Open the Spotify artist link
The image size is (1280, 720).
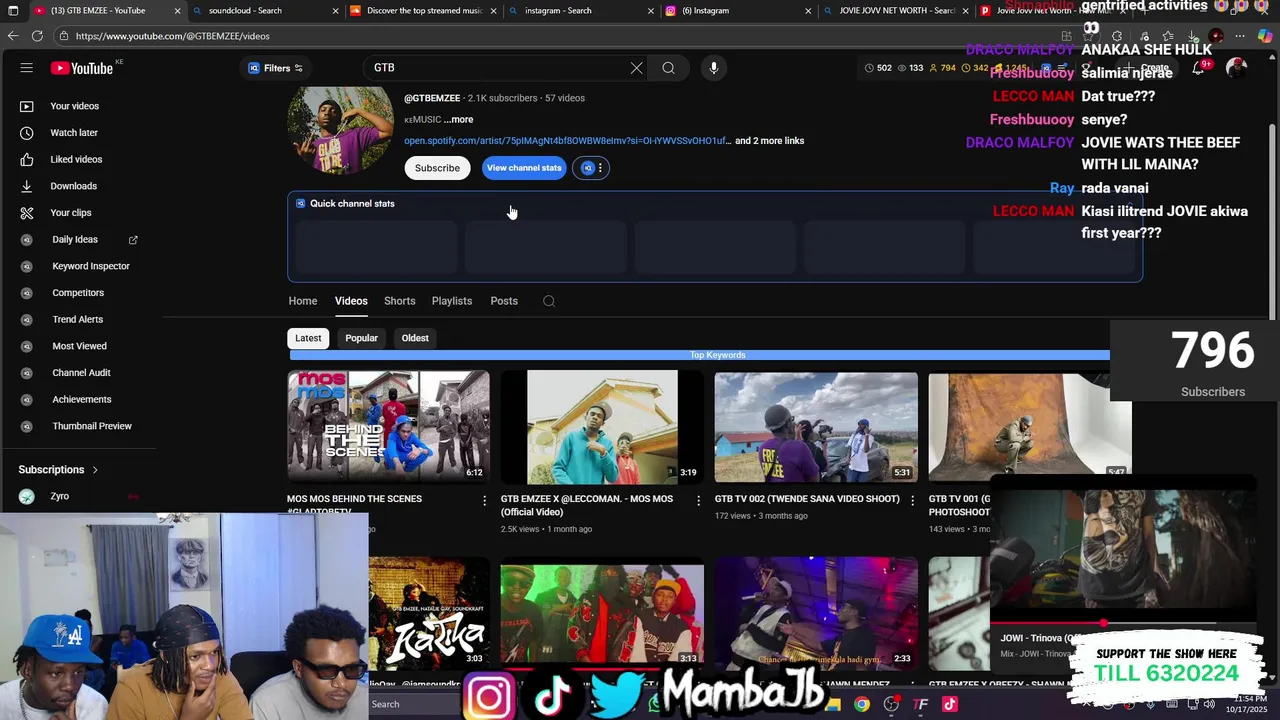pos(567,141)
